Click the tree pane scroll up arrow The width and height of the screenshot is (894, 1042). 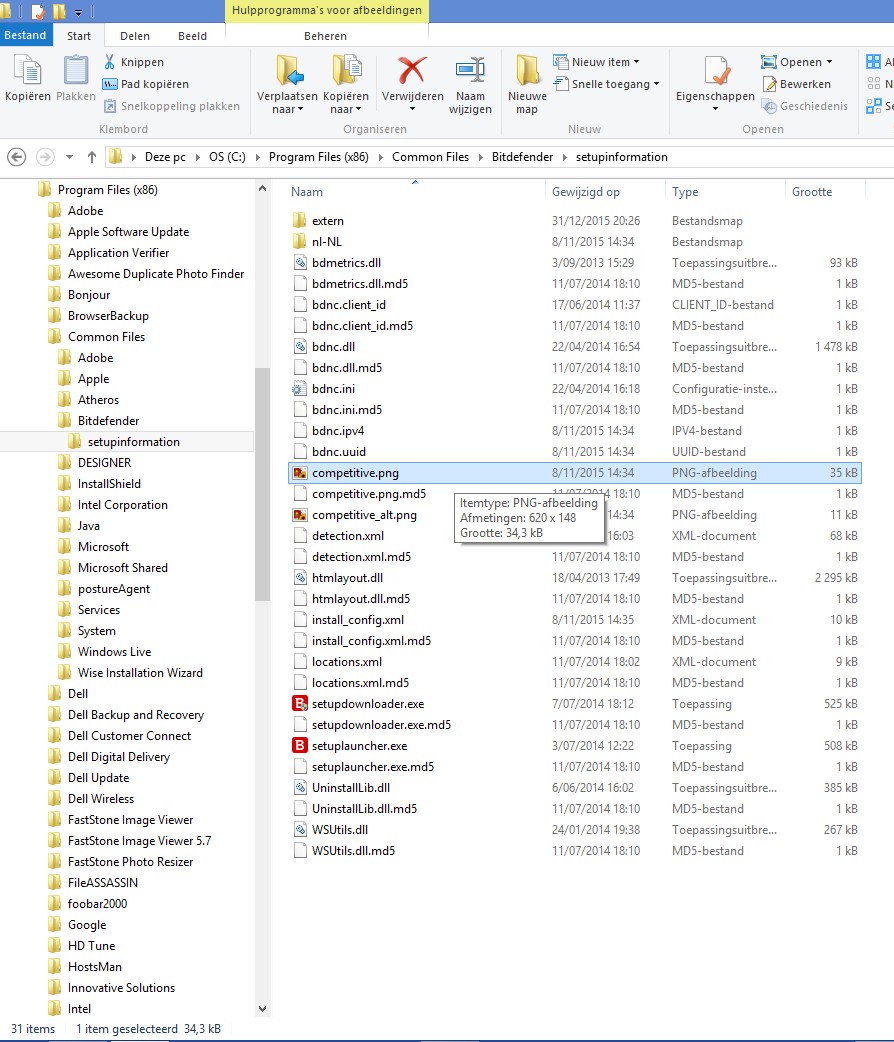263,189
